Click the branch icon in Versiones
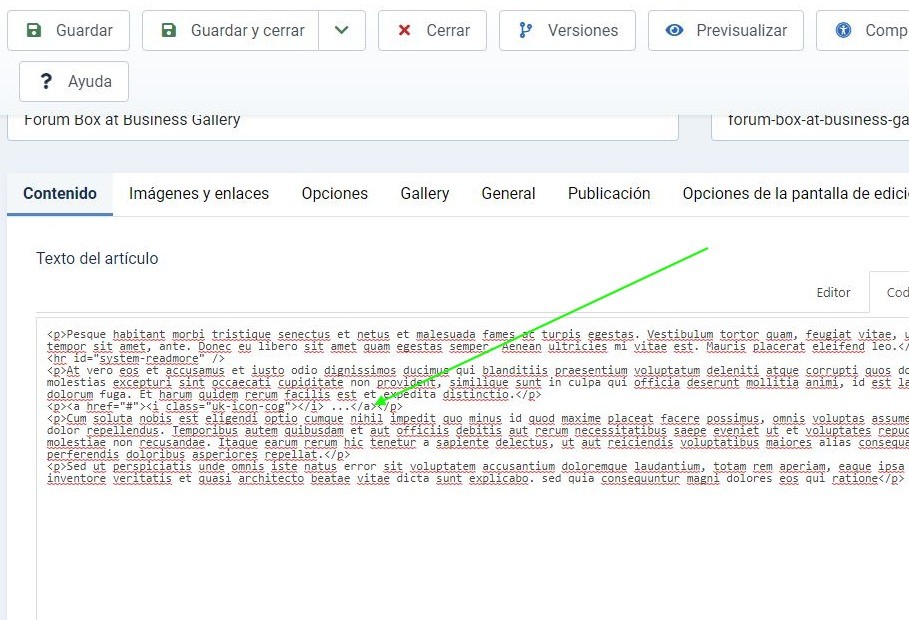Viewport: 909px width, 620px height. click(525, 30)
